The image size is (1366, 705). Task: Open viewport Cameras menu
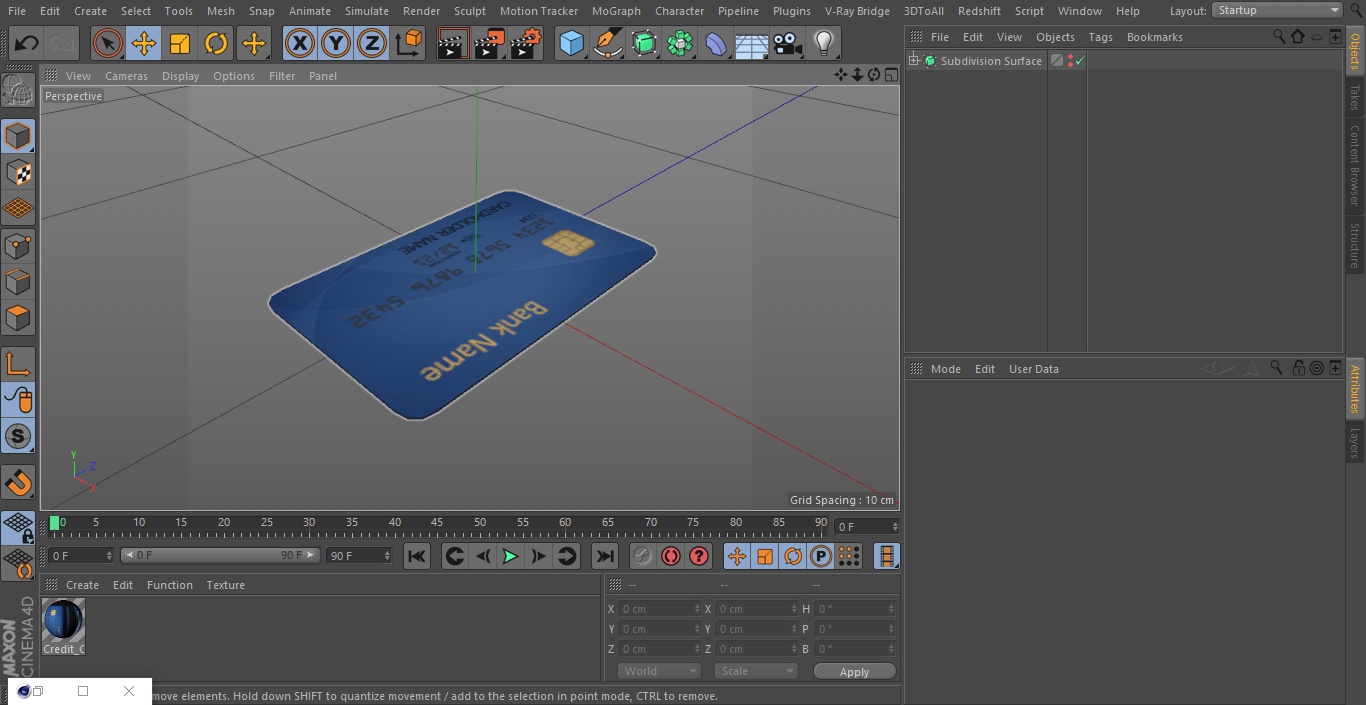[126, 76]
